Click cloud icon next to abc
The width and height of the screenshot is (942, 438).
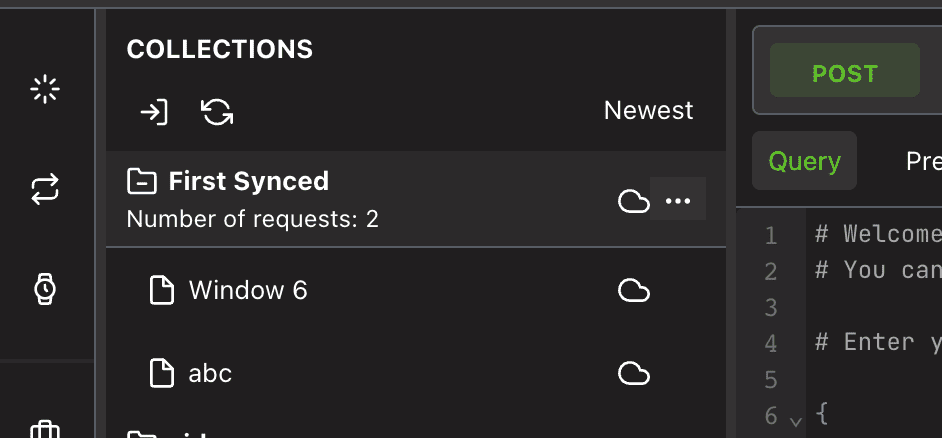(x=633, y=373)
